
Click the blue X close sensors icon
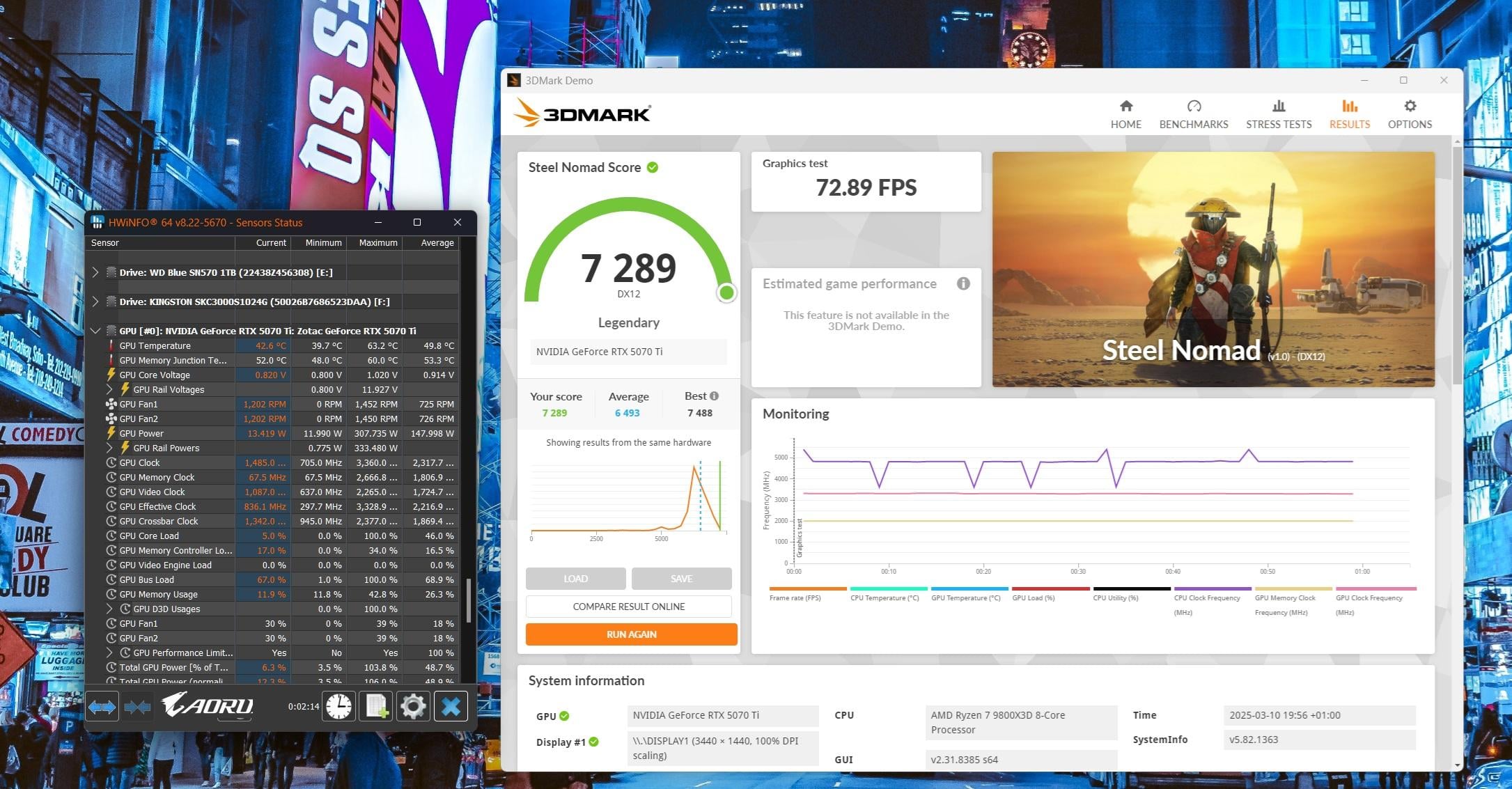click(x=451, y=707)
